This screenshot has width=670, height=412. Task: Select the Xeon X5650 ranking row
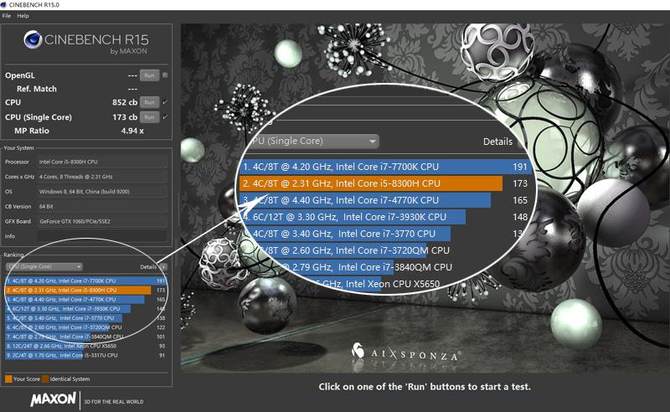coord(85,346)
